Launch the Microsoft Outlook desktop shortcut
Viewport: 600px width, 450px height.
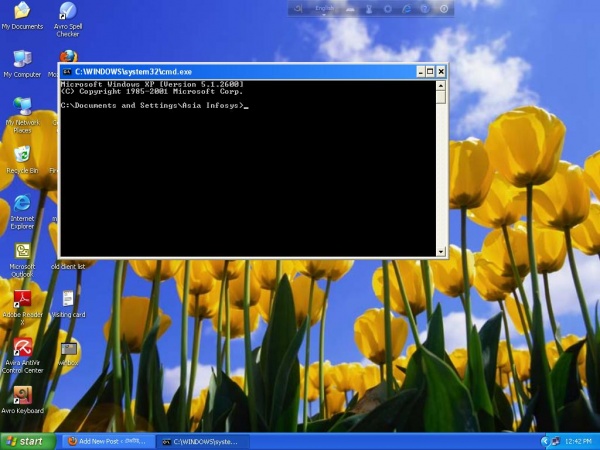pyautogui.click(x=22, y=260)
